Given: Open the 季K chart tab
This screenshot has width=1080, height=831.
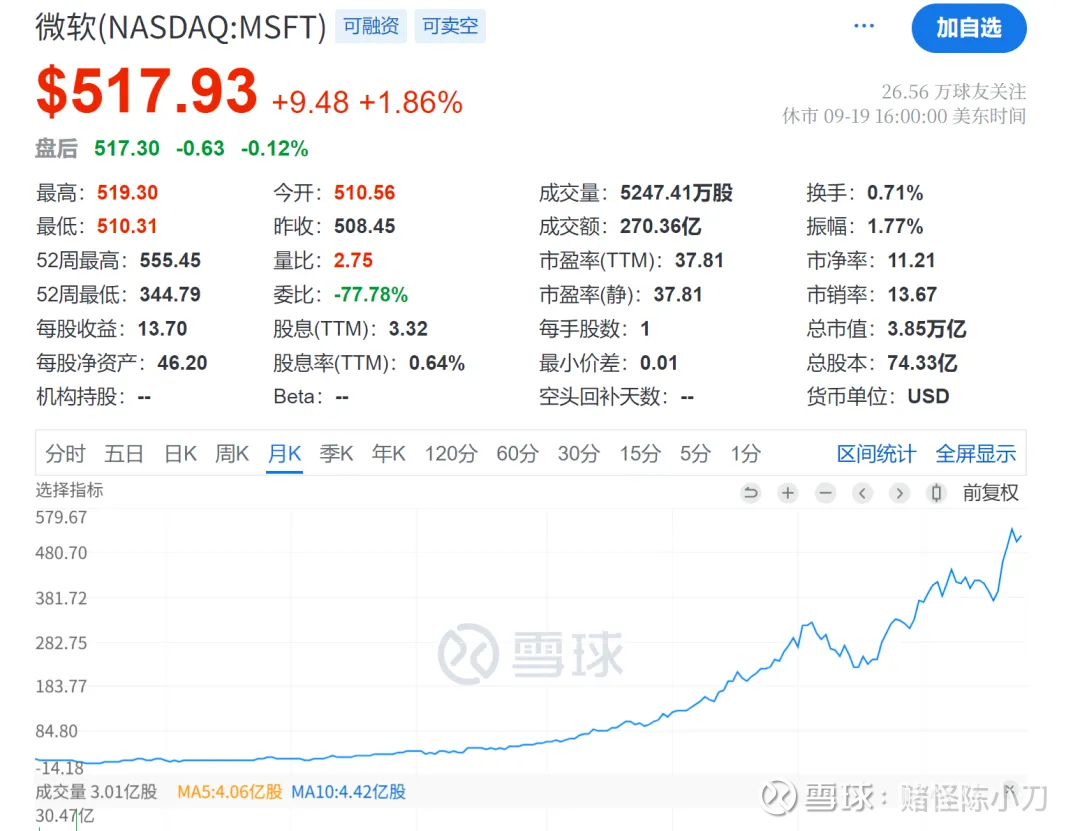Looking at the screenshot, I should click(x=336, y=453).
